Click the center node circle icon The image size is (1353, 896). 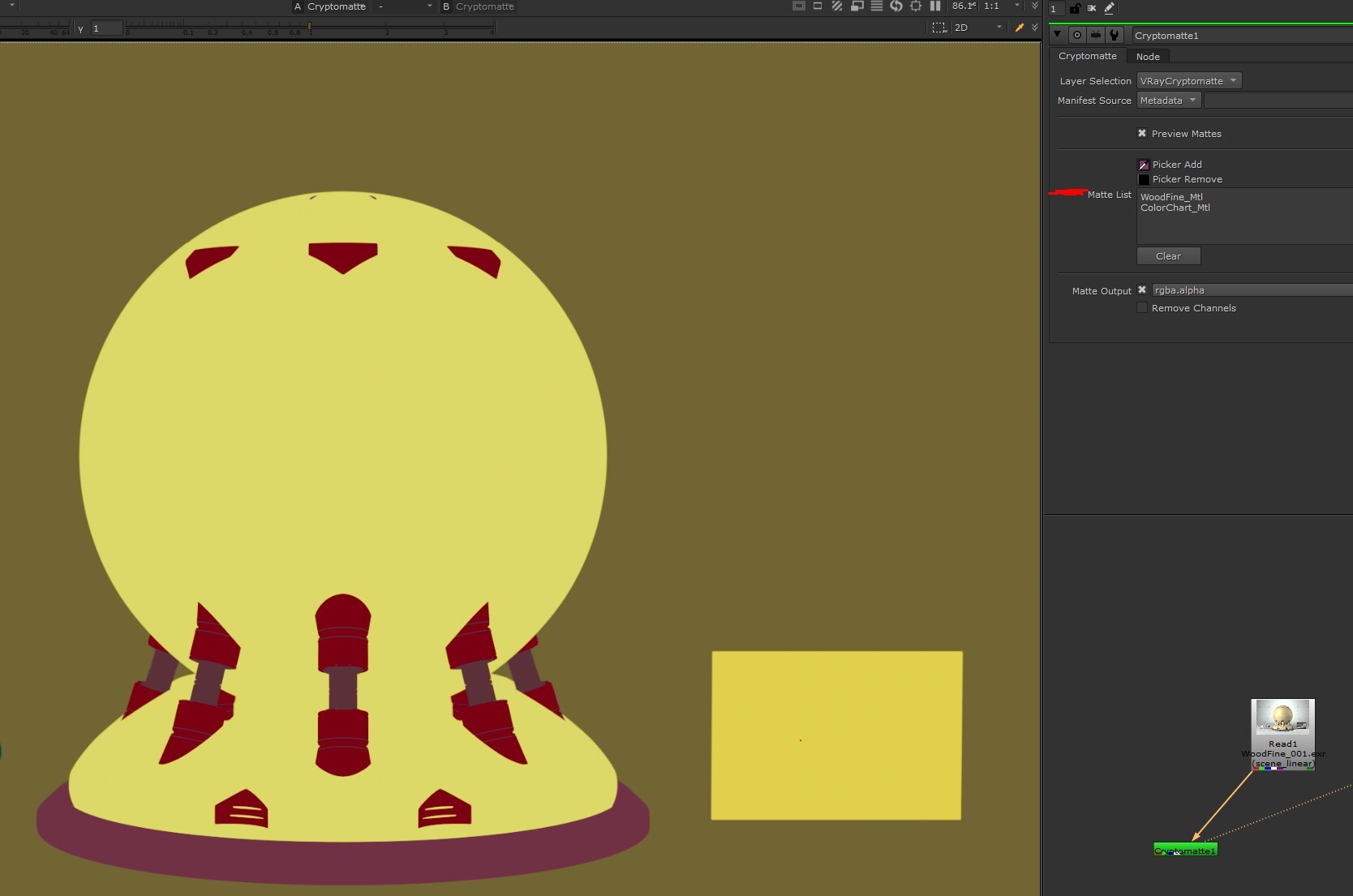pyautogui.click(x=1076, y=35)
